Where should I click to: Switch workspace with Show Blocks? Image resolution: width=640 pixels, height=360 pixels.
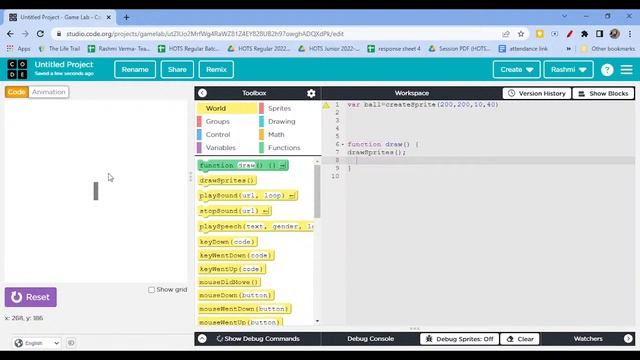pos(603,93)
